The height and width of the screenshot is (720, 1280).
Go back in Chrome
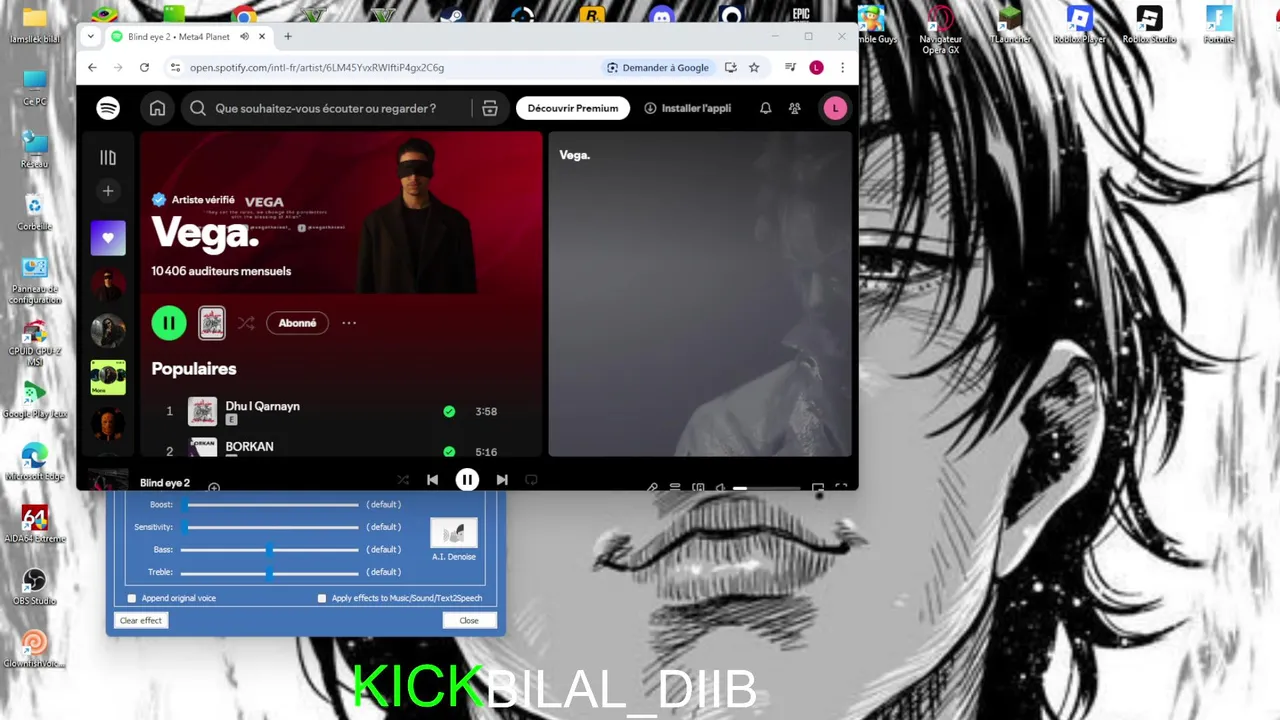(92, 67)
